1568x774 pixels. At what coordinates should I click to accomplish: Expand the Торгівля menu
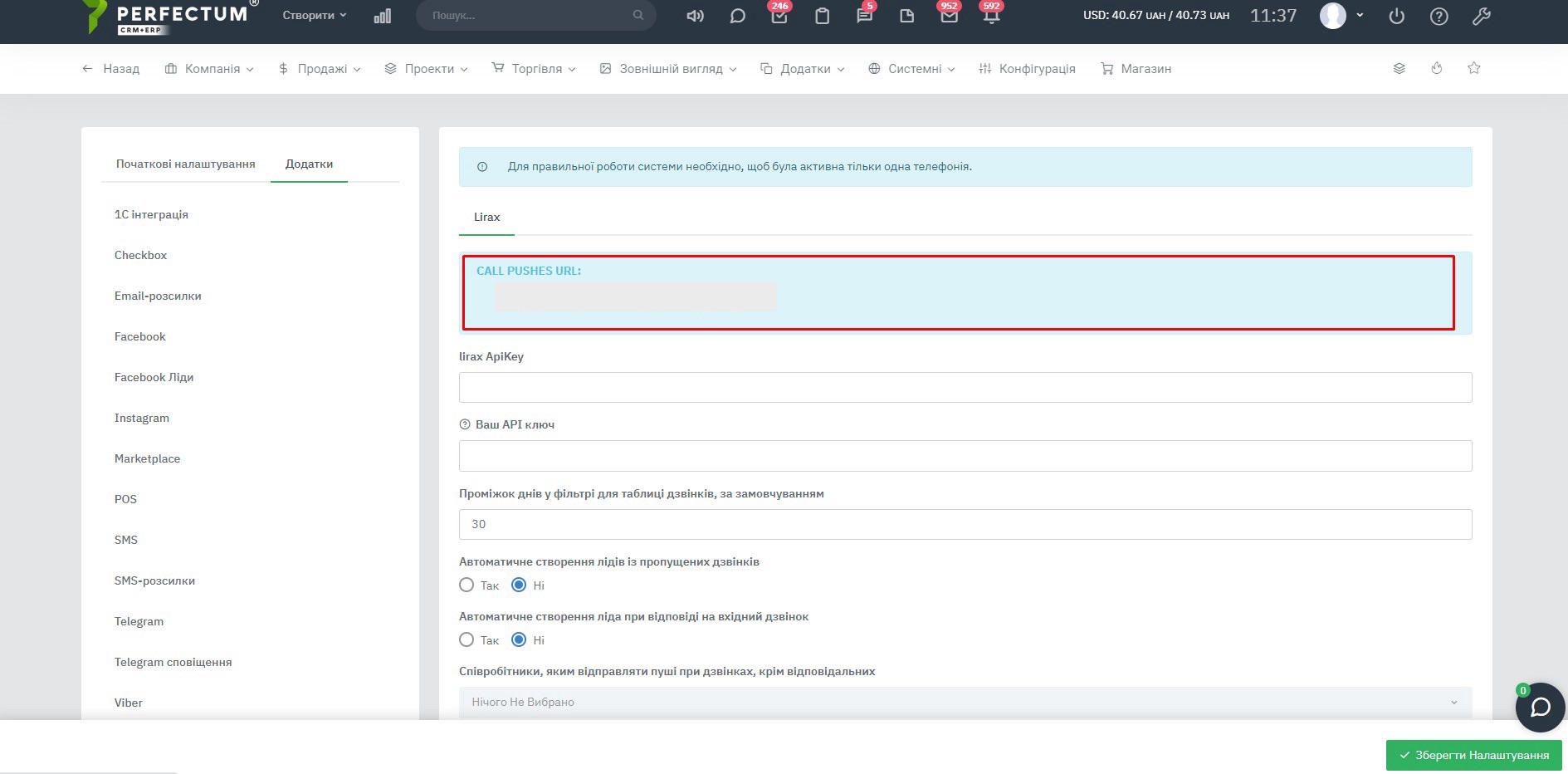click(534, 69)
